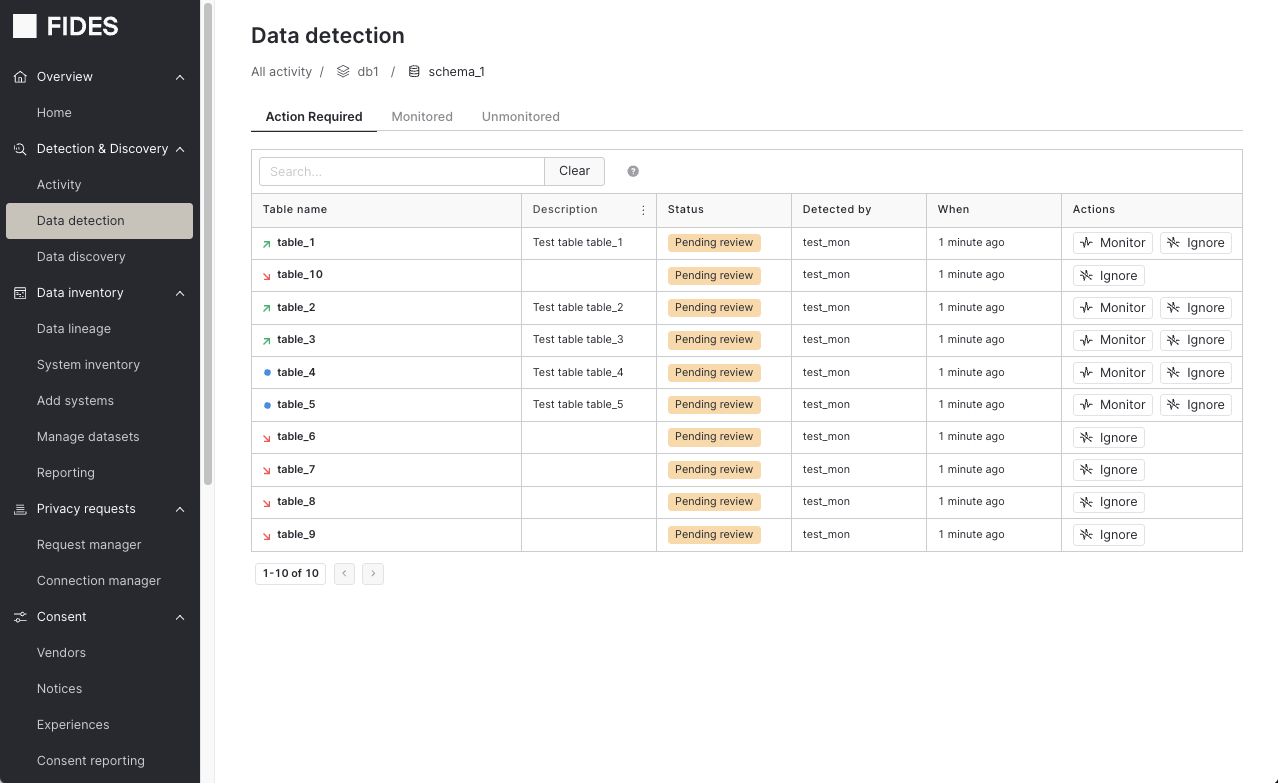Click the db1 database stack icon

(x=343, y=72)
